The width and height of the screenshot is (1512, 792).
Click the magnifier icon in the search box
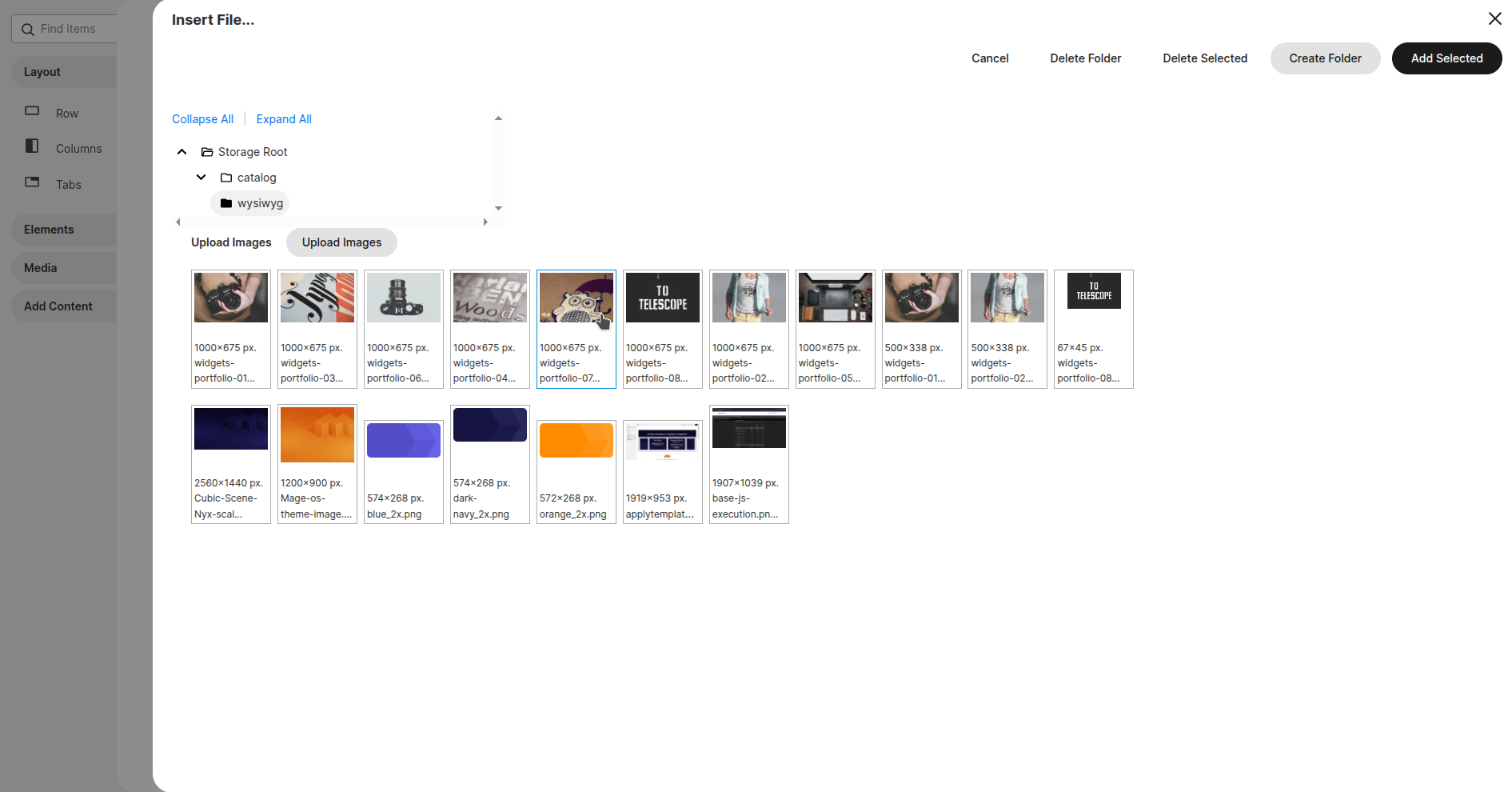(29, 29)
